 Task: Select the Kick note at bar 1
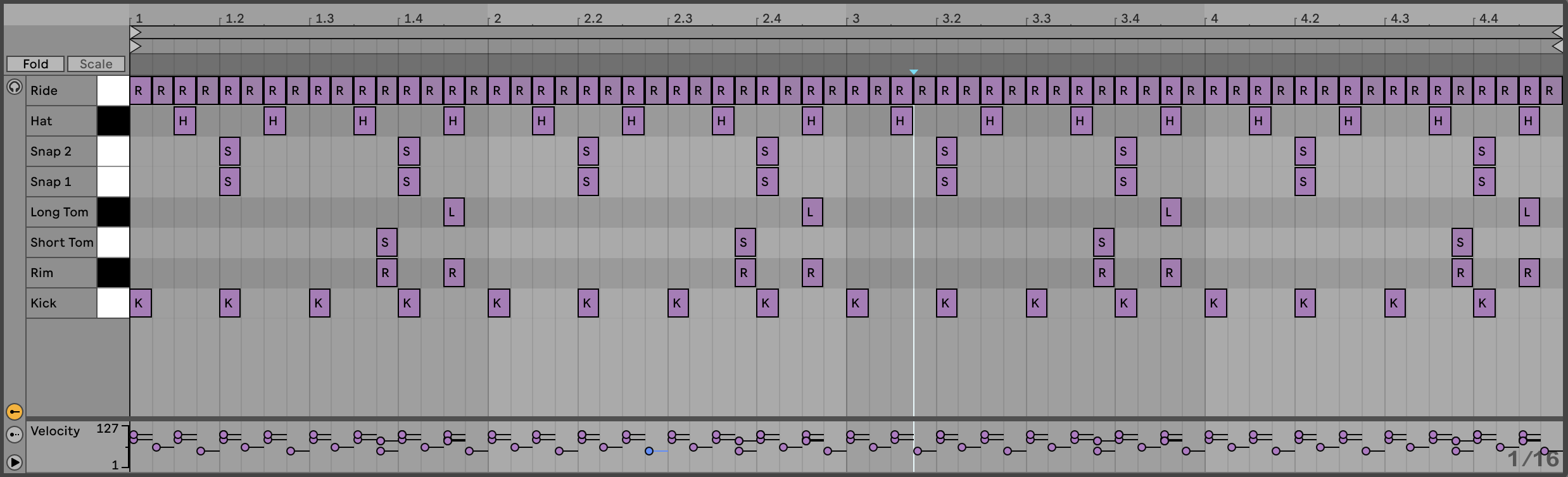click(x=141, y=303)
